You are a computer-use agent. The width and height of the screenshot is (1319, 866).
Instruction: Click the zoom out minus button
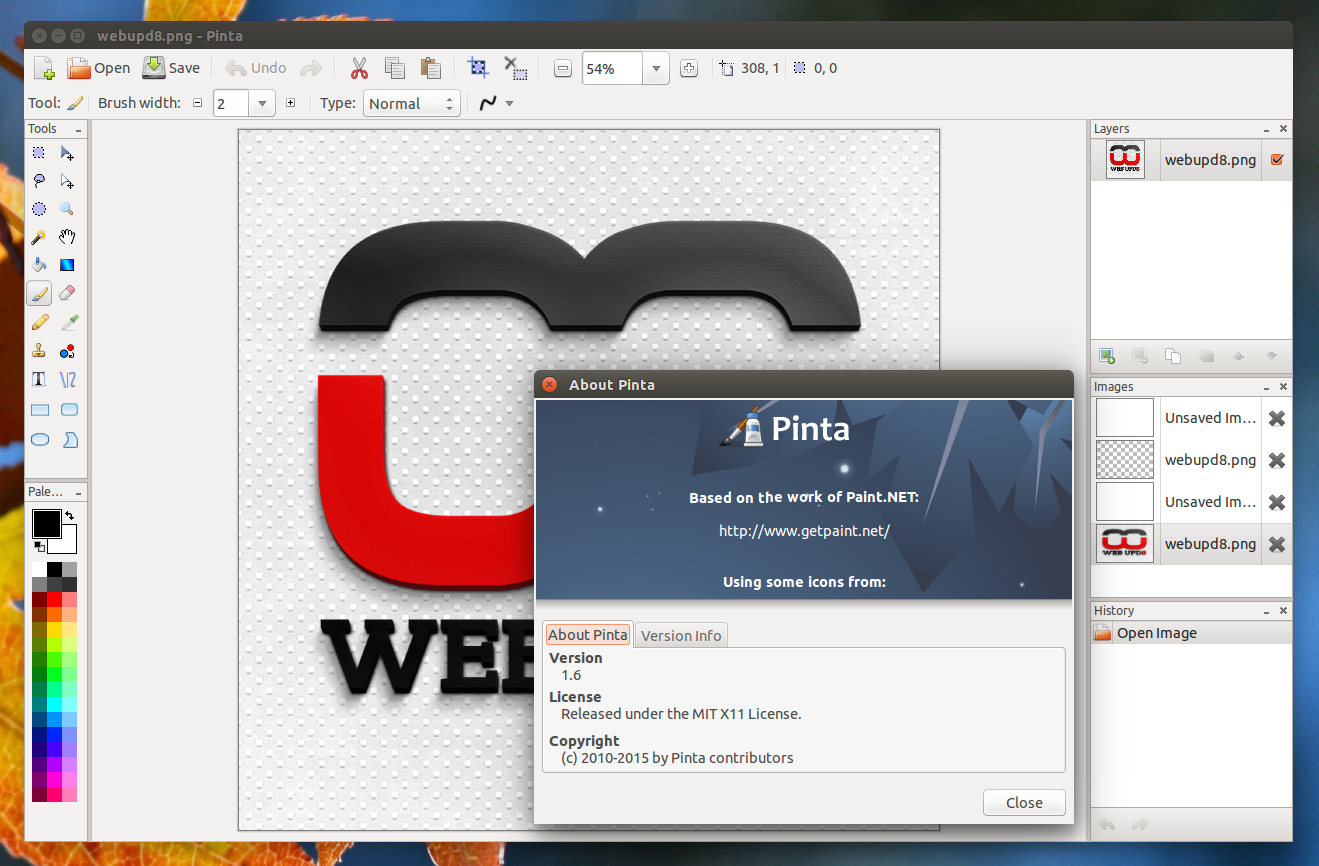[x=563, y=68]
